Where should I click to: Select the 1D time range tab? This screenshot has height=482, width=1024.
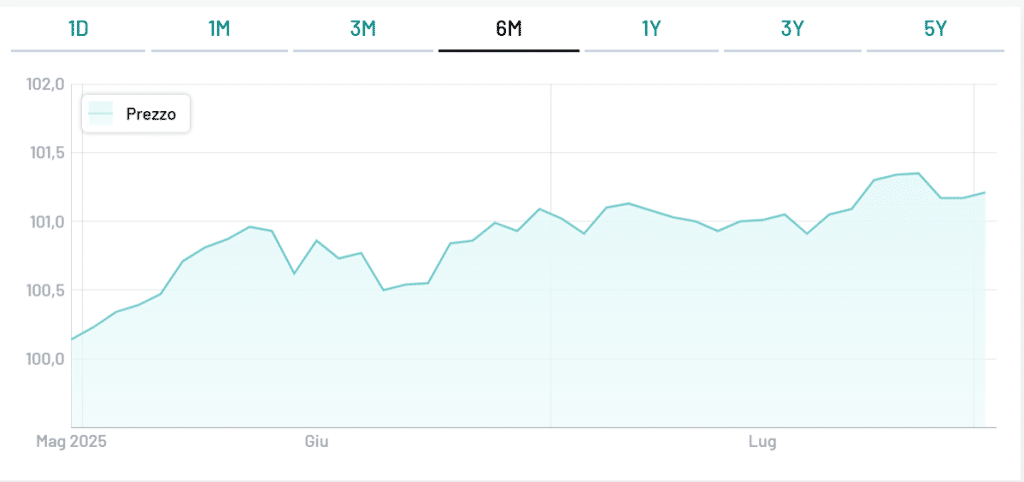[x=78, y=29]
